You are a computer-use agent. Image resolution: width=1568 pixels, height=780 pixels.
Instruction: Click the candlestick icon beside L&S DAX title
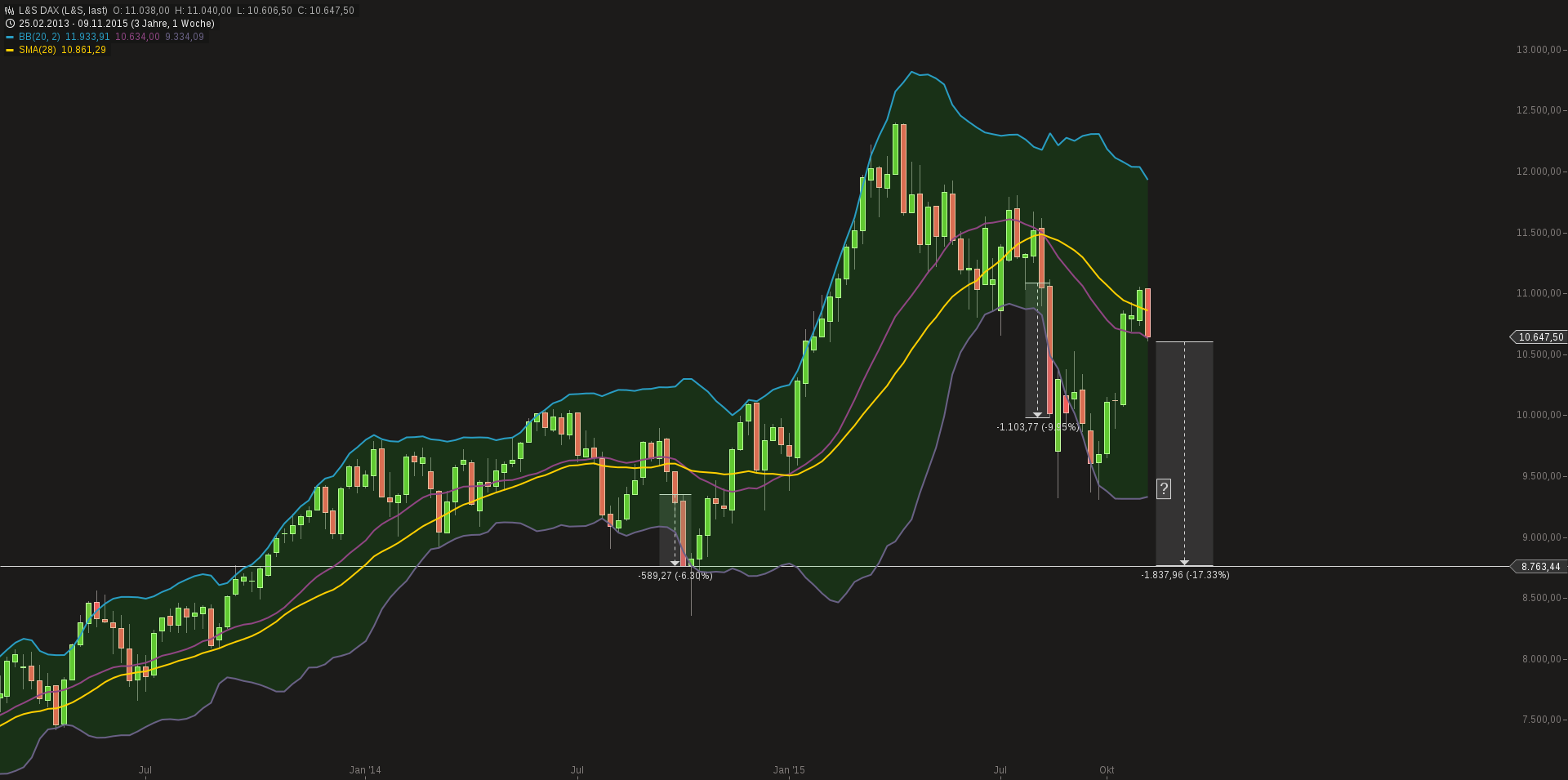point(10,11)
